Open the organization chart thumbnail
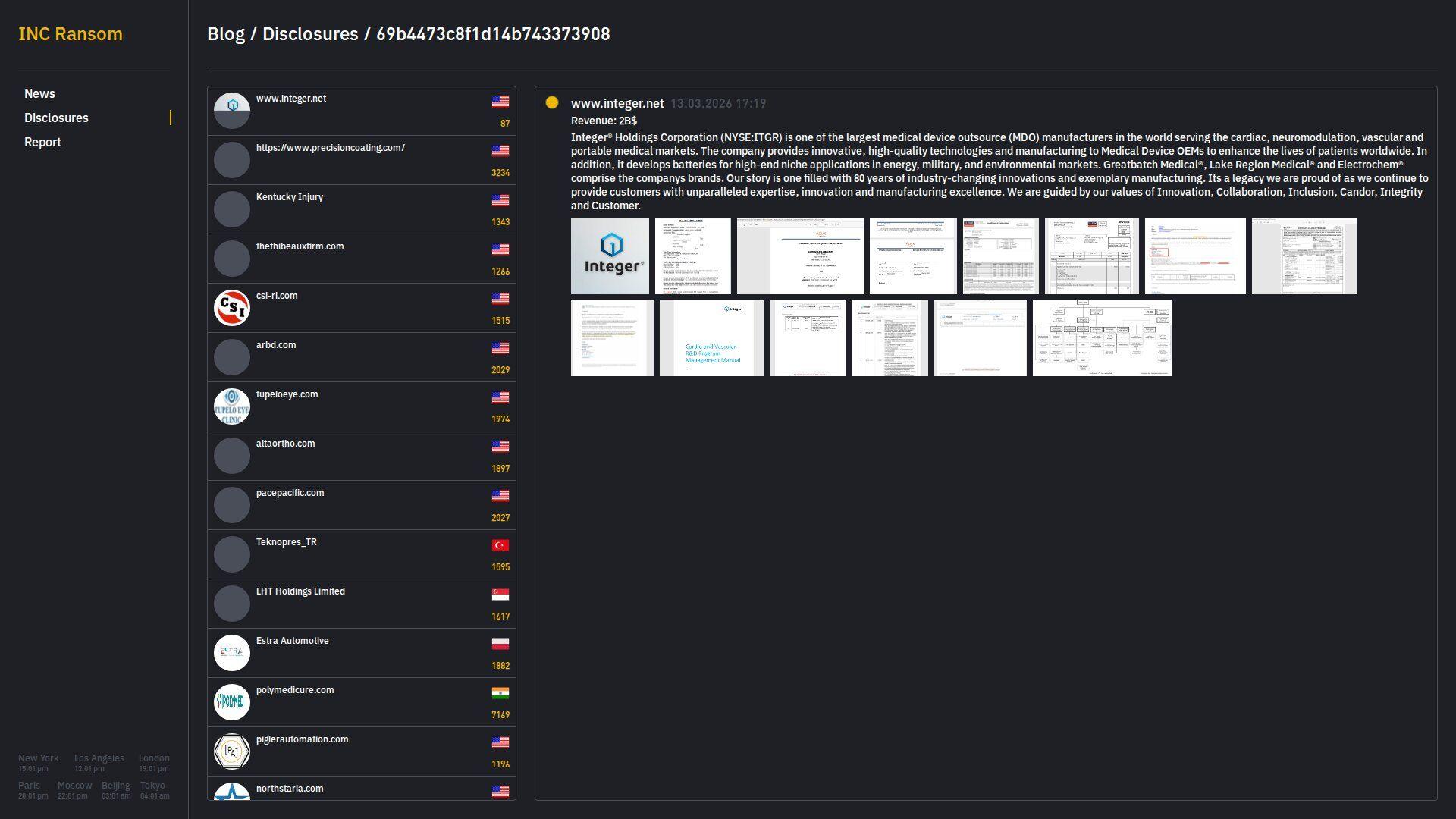 click(x=1102, y=338)
